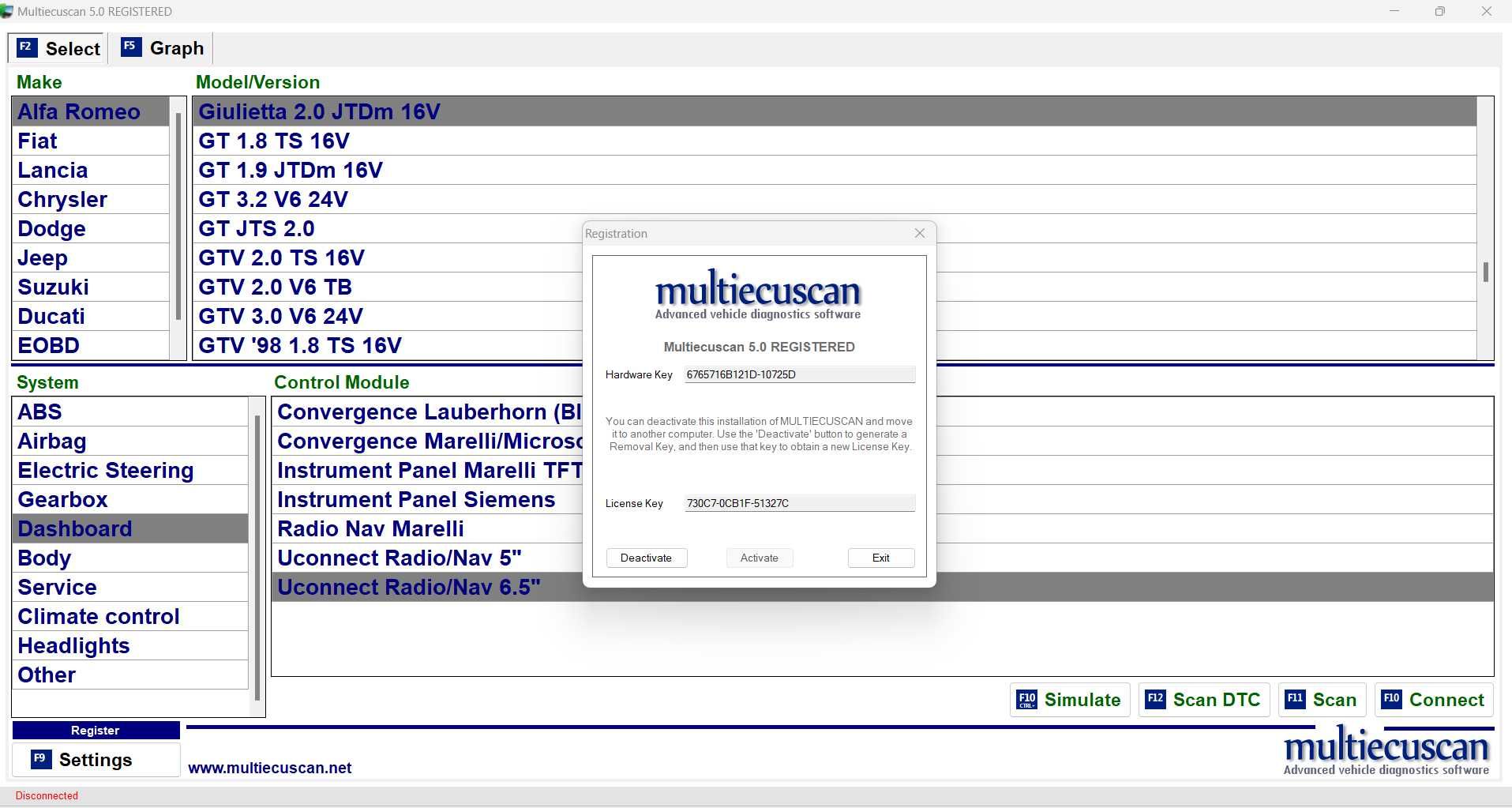Image resolution: width=1512 pixels, height=808 pixels.
Task: Click the greyed Activate button
Action: point(760,558)
